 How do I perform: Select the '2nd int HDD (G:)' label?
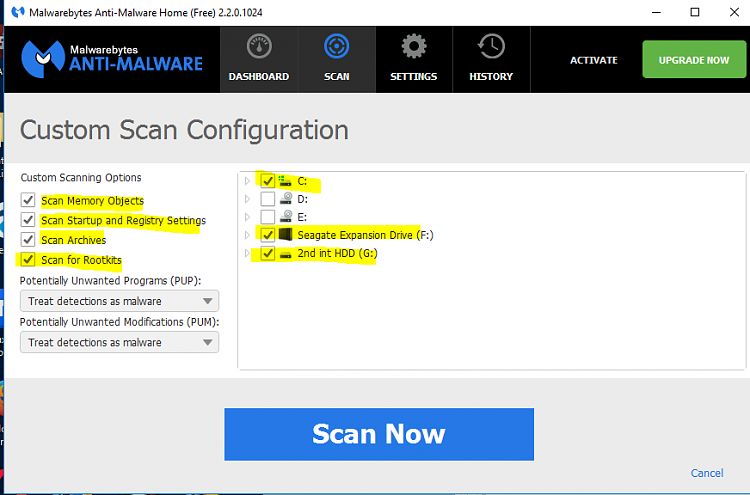[337, 253]
